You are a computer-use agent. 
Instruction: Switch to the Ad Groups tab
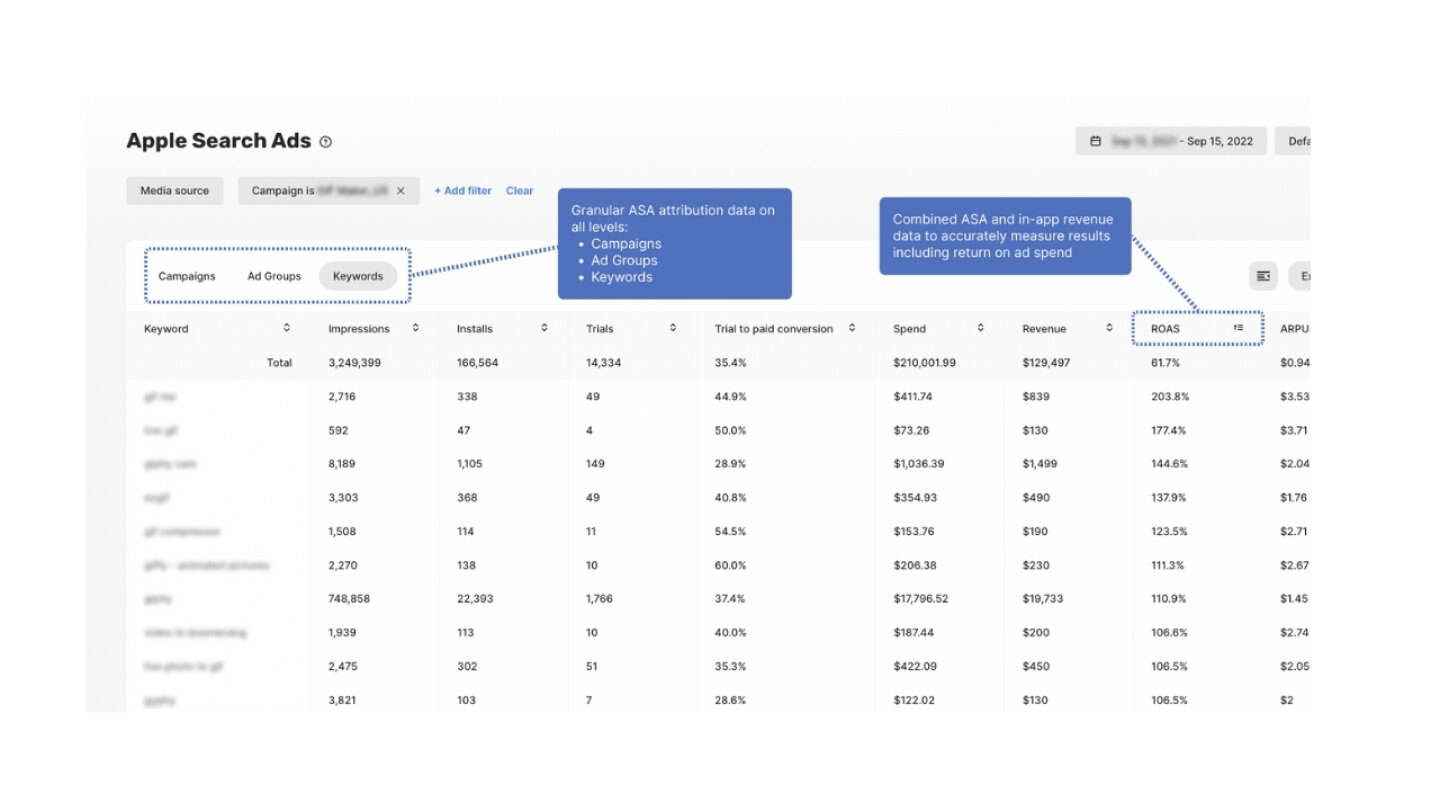274,276
